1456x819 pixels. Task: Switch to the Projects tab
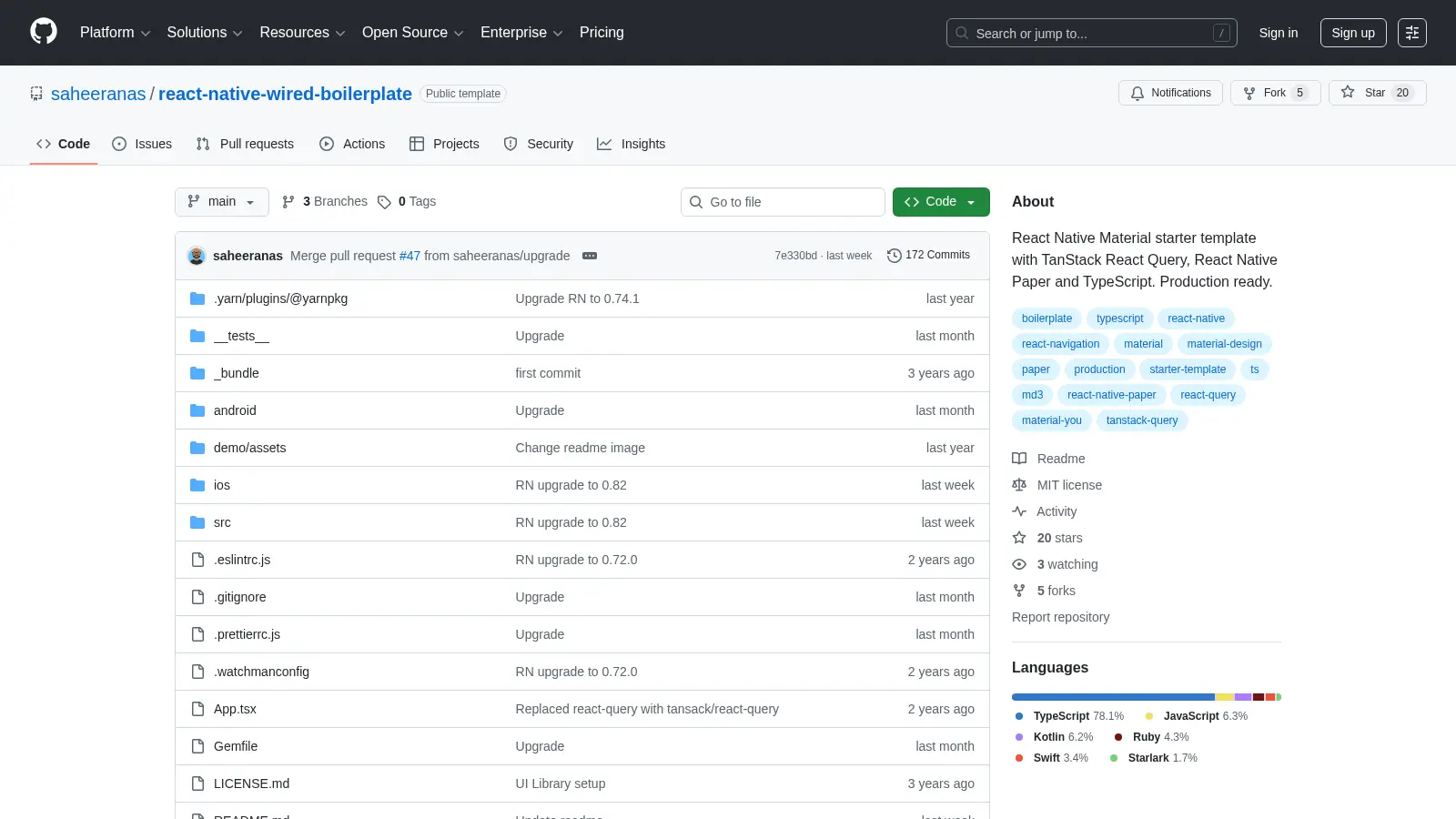coord(444,144)
